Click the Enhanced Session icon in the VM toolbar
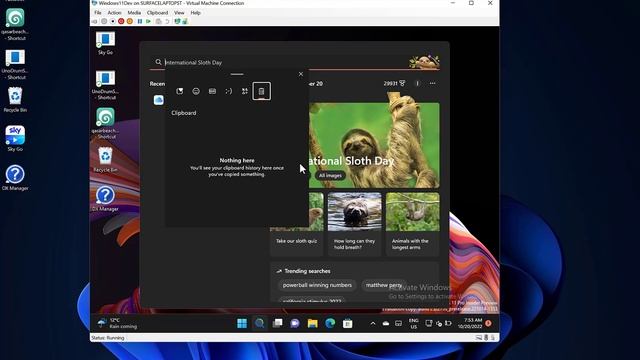The height and width of the screenshot is (360, 640). 177,21
